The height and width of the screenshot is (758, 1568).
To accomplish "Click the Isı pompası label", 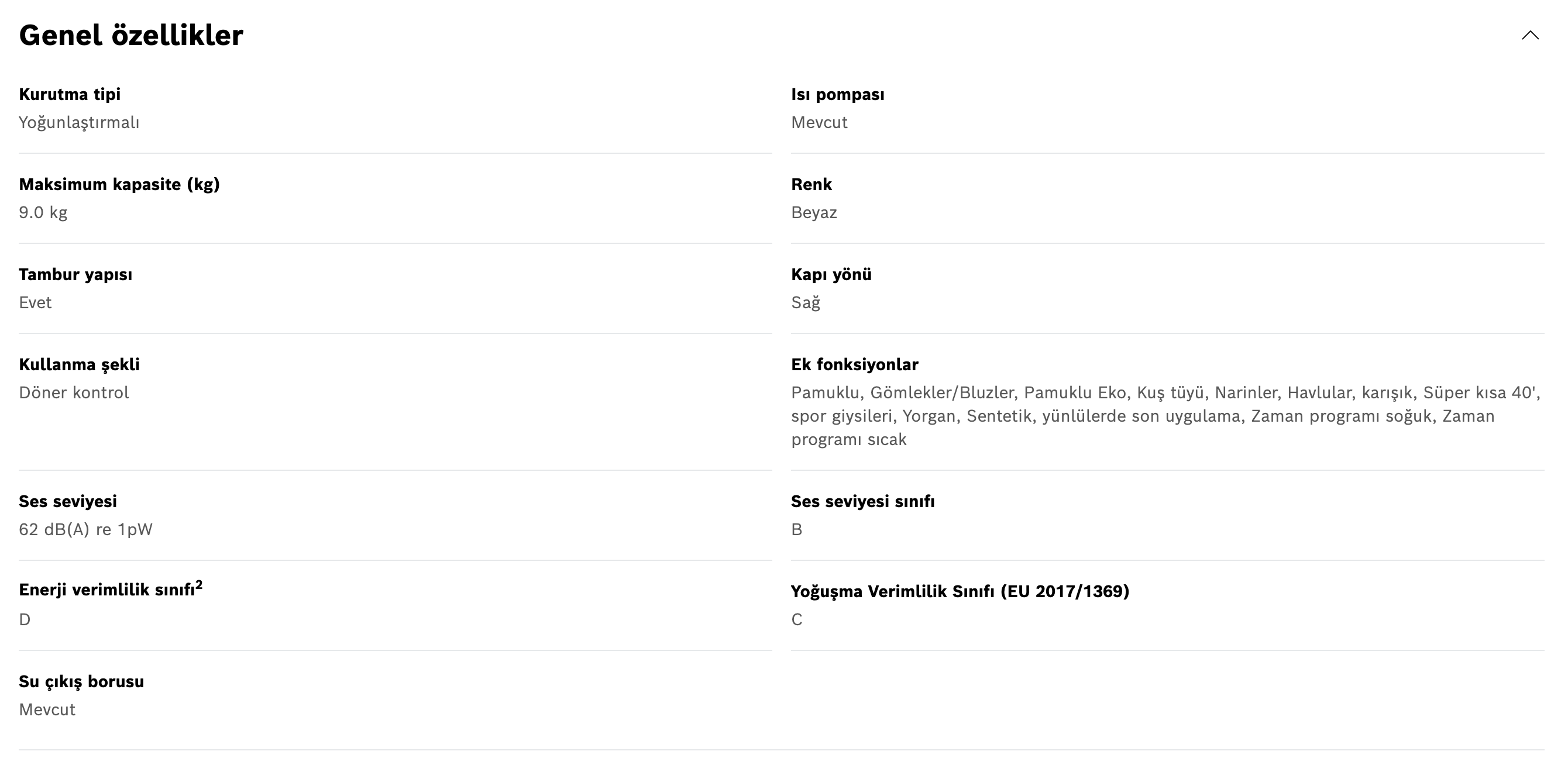I will [x=837, y=94].
